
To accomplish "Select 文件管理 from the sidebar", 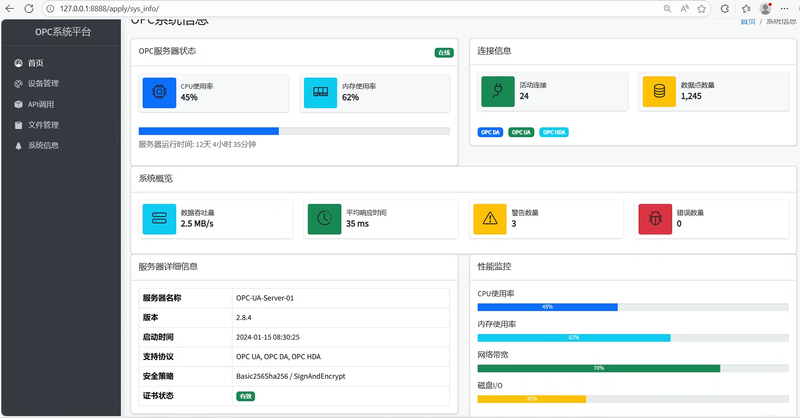I will point(43,125).
